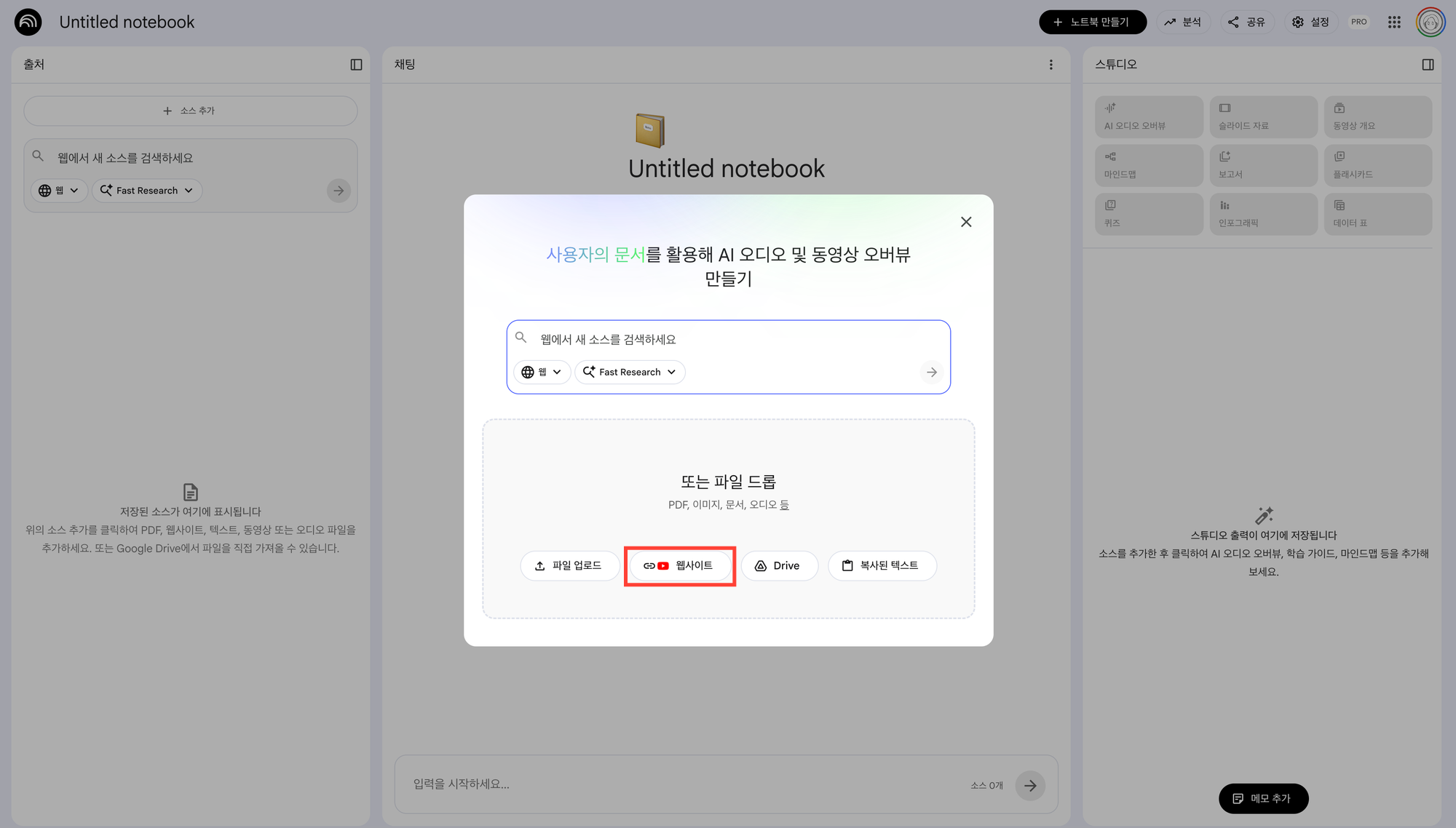Screen dimensions: 1456x828
Task: Open 설정 settings
Action: pos(1310,22)
